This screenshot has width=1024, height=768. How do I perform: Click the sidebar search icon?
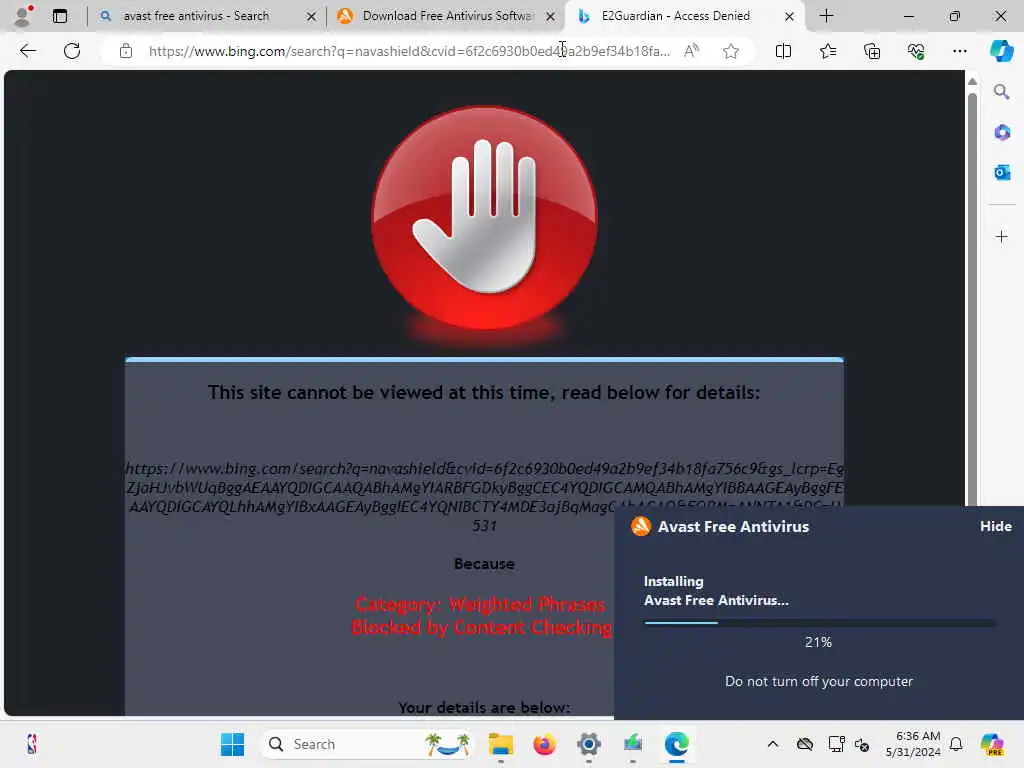coord(1001,92)
